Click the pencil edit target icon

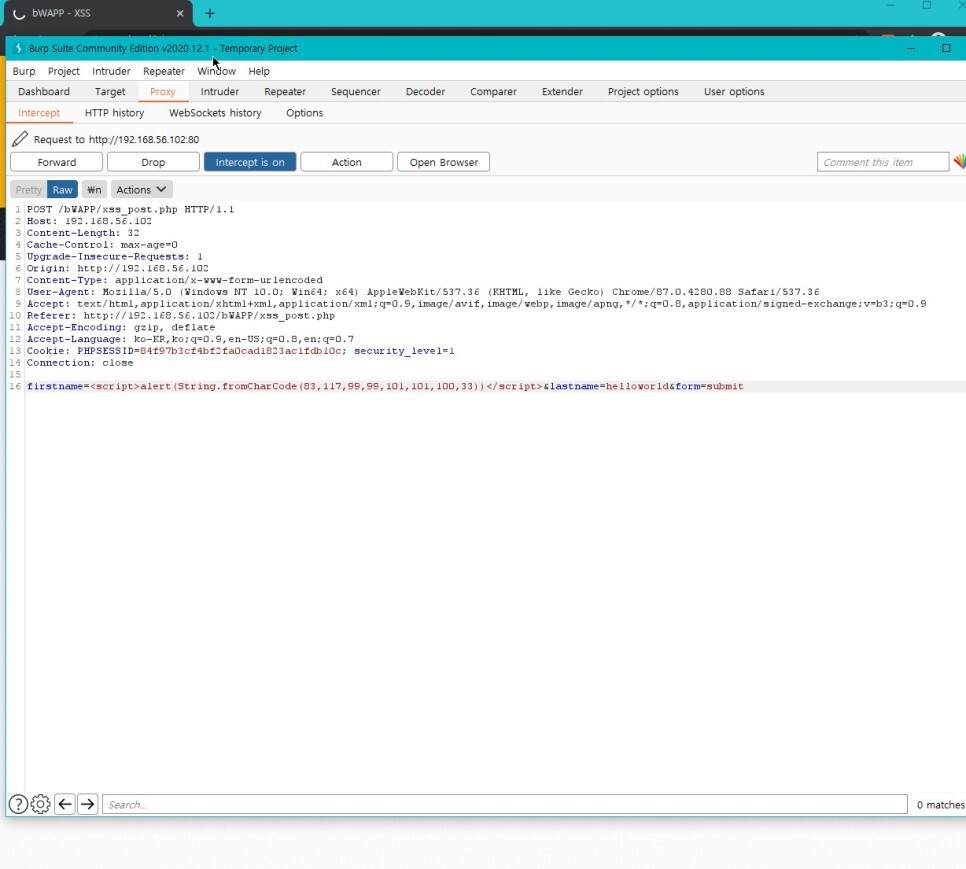(x=20, y=139)
